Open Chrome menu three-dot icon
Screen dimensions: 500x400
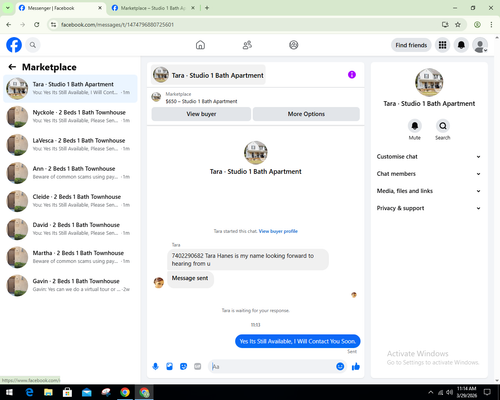coord(491,25)
